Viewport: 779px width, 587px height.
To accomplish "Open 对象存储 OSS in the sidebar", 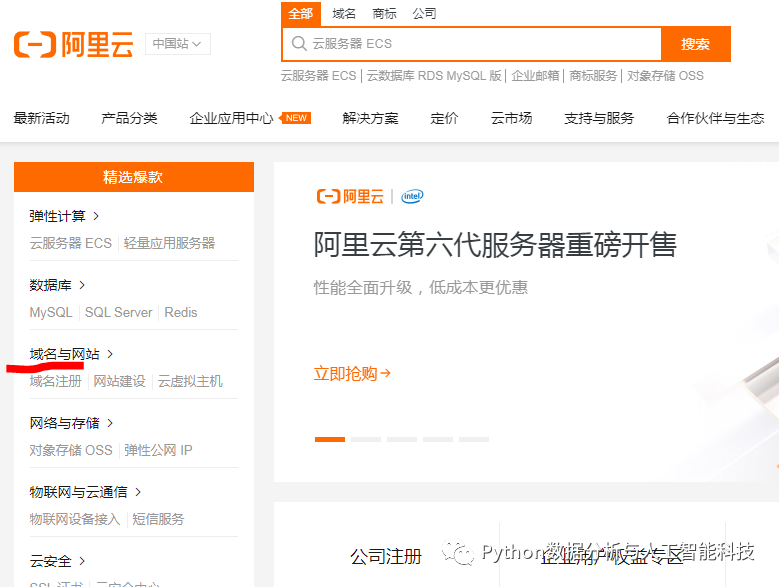I will [71, 450].
